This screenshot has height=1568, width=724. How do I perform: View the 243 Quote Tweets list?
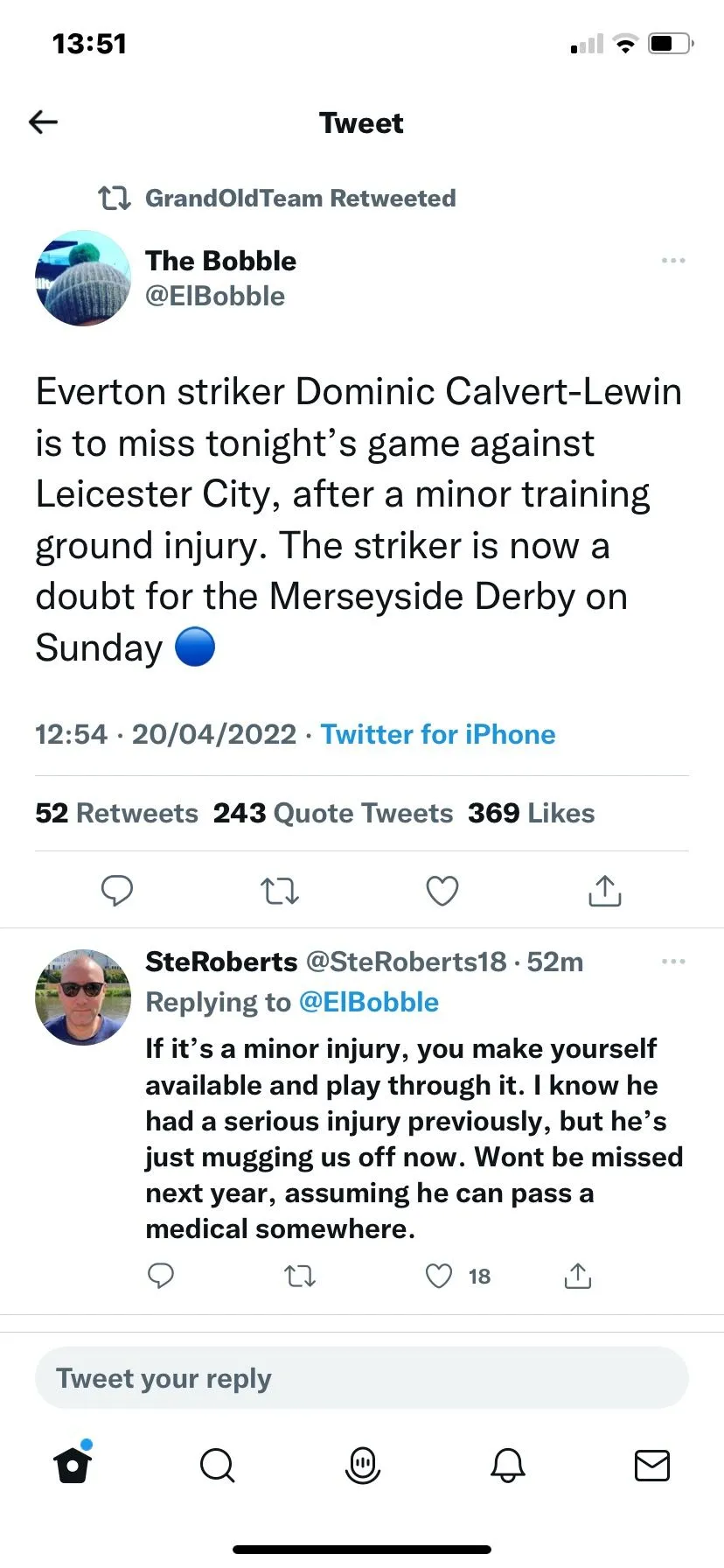click(x=333, y=813)
